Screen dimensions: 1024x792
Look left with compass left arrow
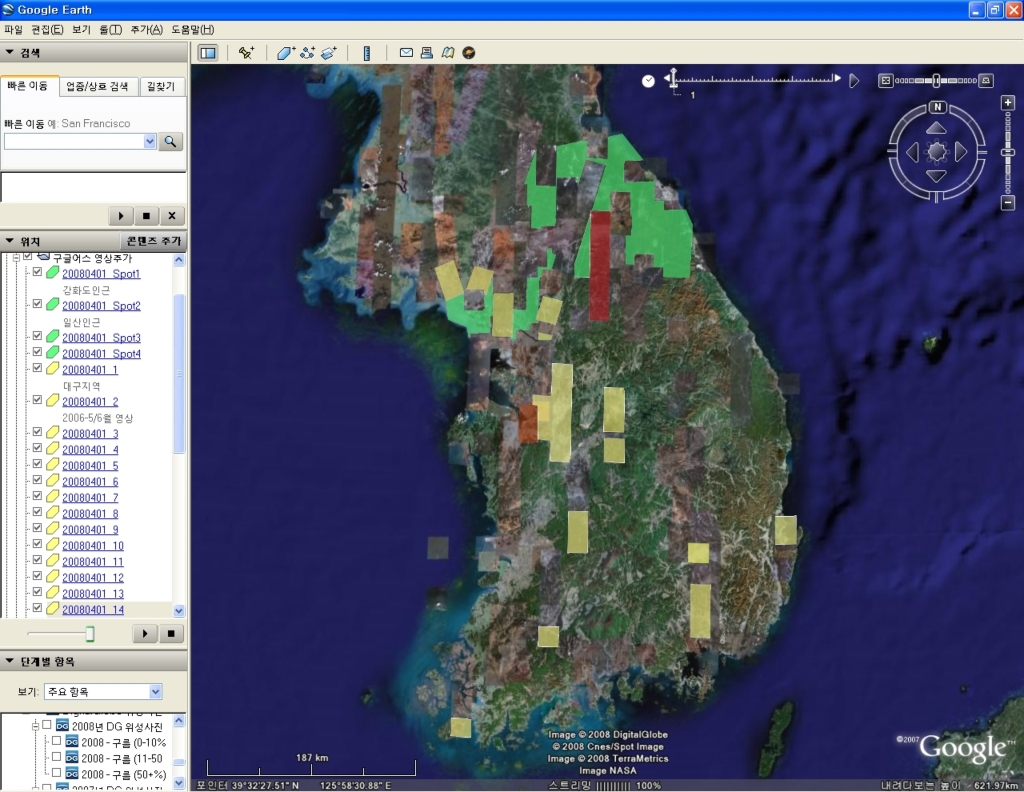(912, 152)
